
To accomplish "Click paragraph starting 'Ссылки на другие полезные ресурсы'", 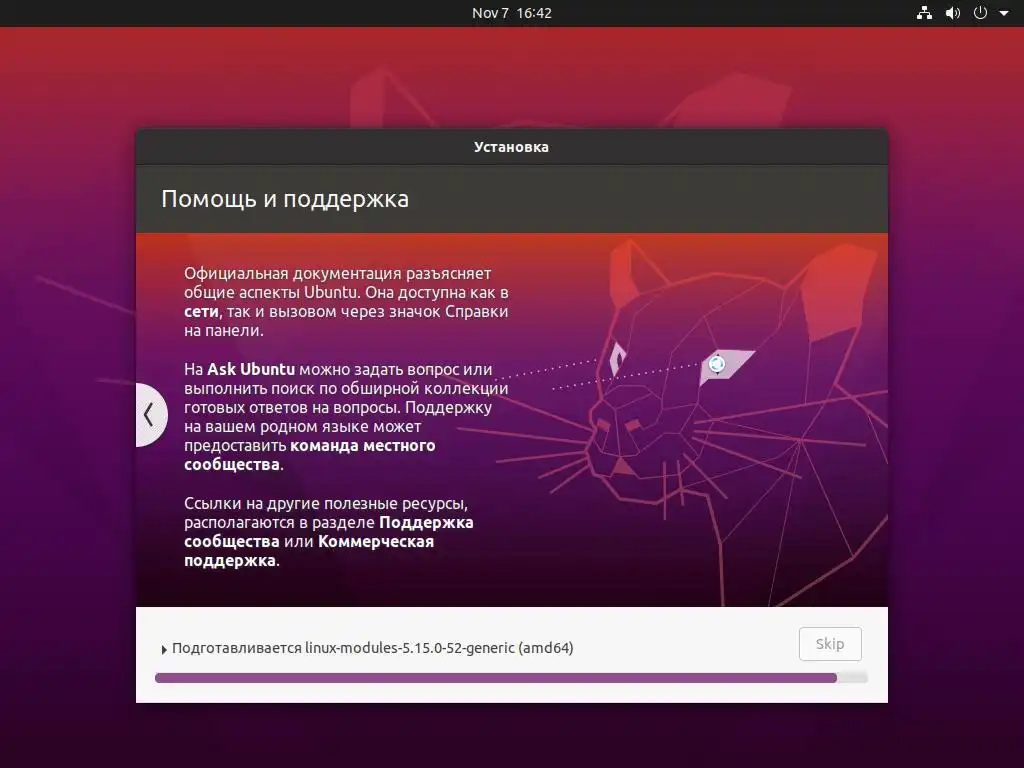I will point(328,532).
